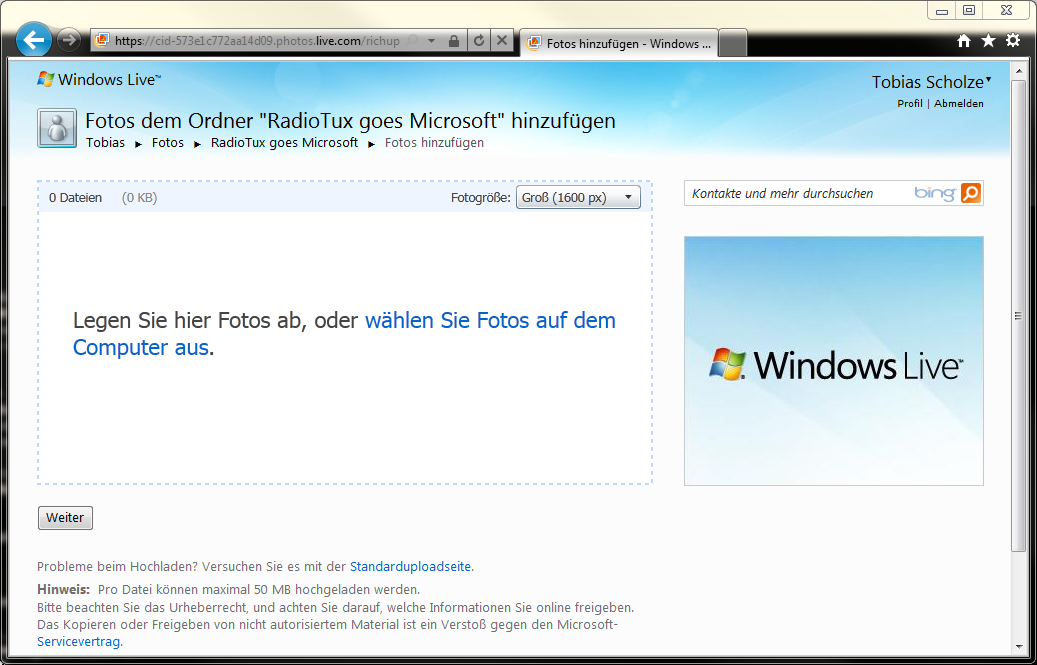Image resolution: width=1037 pixels, height=665 pixels.
Task: Click the Windows Live advertisement banner
Action: 834,361
